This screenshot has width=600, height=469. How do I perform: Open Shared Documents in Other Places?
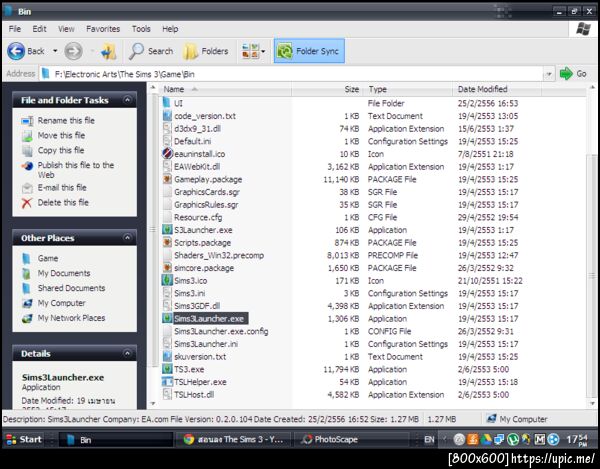coord(71,288)
